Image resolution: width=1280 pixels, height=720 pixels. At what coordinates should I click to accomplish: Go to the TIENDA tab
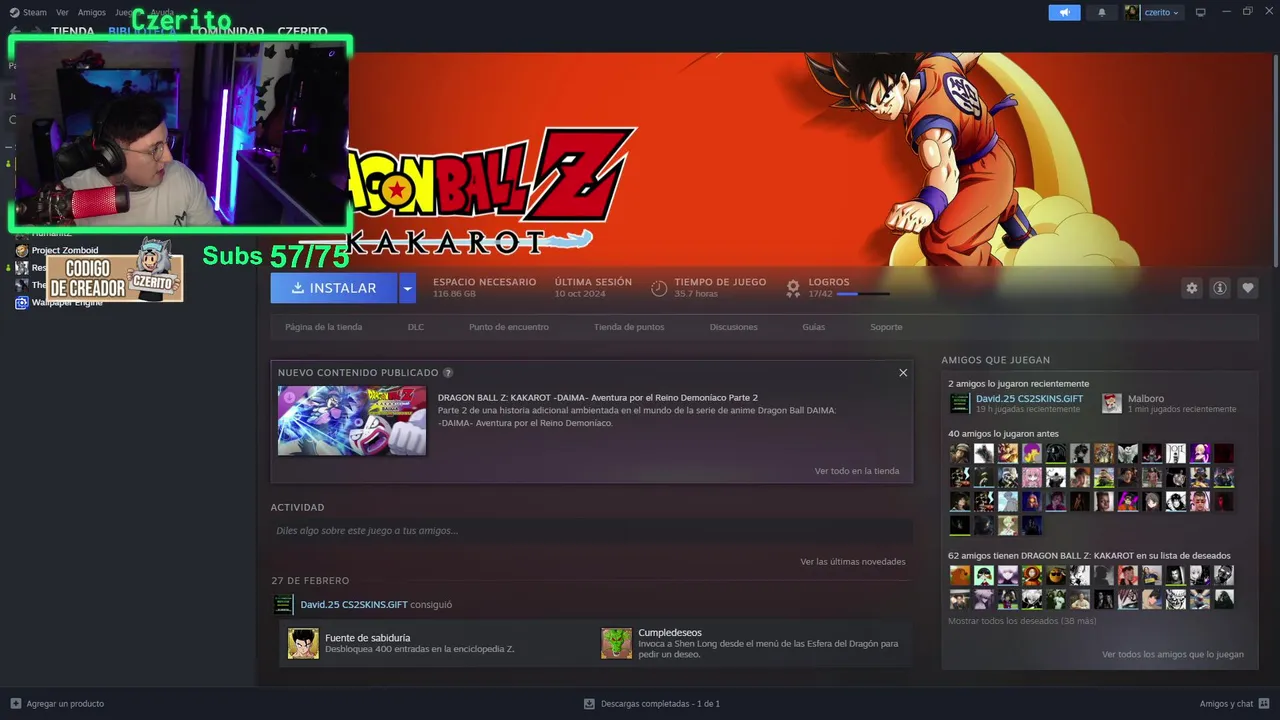tap(73, 32)
